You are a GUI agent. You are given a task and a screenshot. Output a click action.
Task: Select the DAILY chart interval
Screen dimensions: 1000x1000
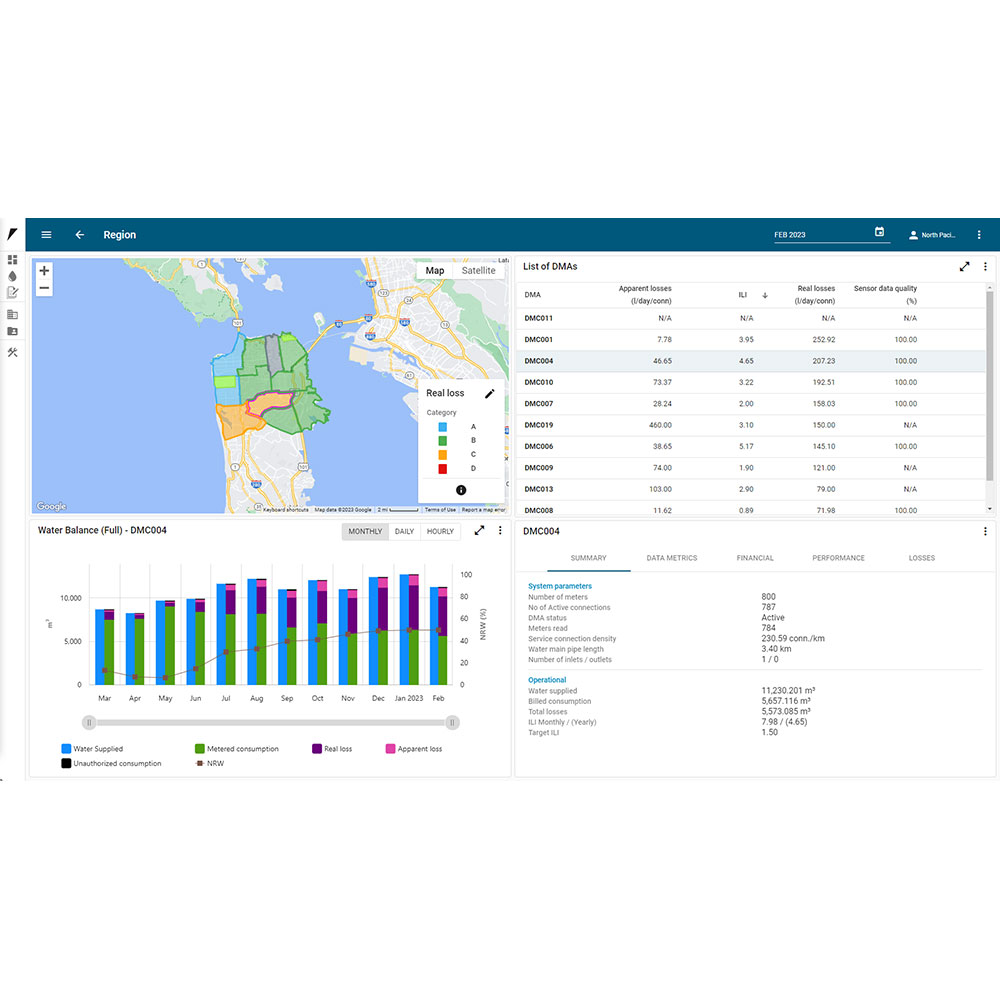pyautogui.click(x=404, y=532)
